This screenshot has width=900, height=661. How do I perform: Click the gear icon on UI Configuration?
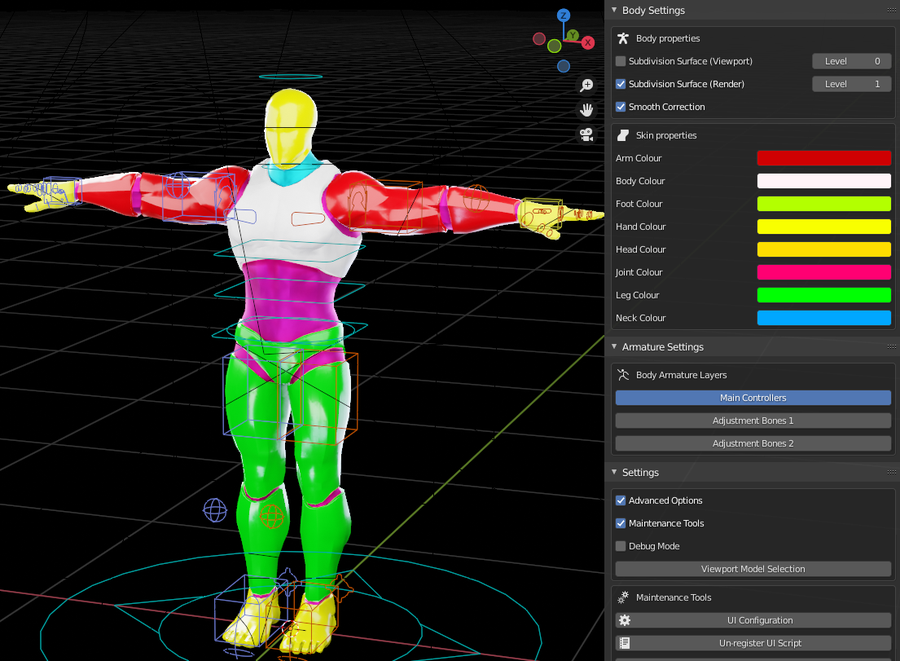(x=624, y=620)
